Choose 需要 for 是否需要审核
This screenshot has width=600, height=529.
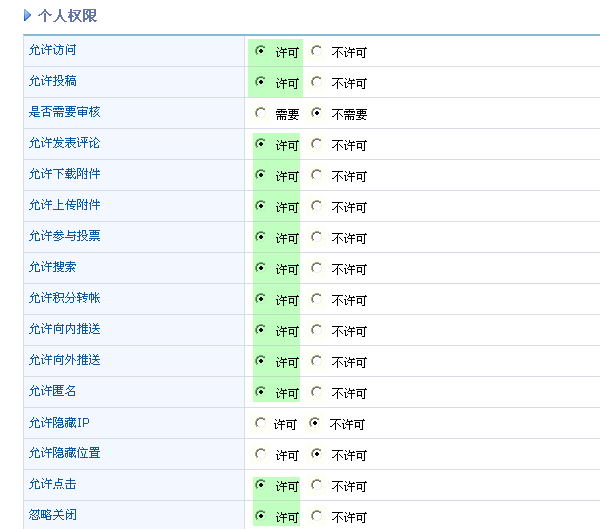coord(261,112)
